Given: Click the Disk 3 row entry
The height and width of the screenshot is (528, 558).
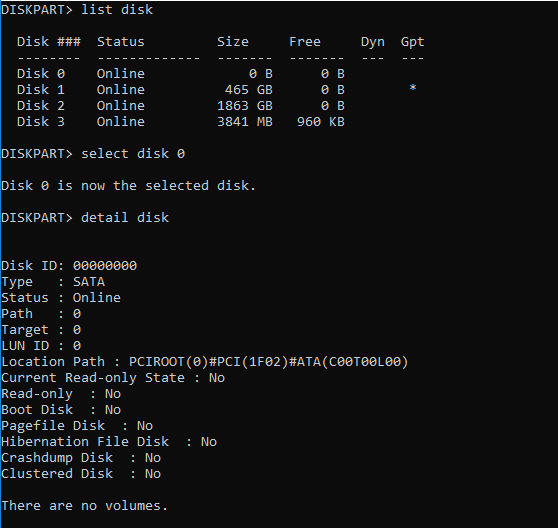Looking at the screenshot, I should 181,122.
